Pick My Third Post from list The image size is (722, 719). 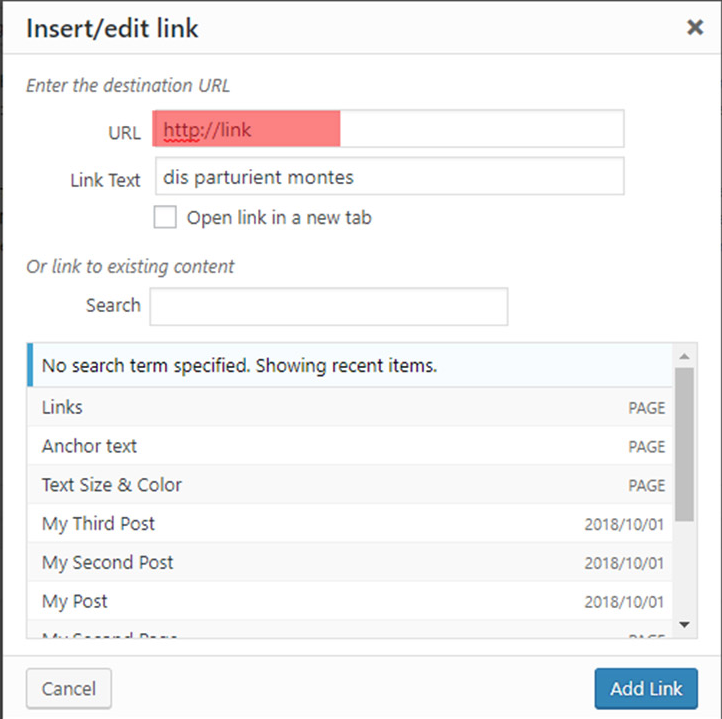pos(350,524)
